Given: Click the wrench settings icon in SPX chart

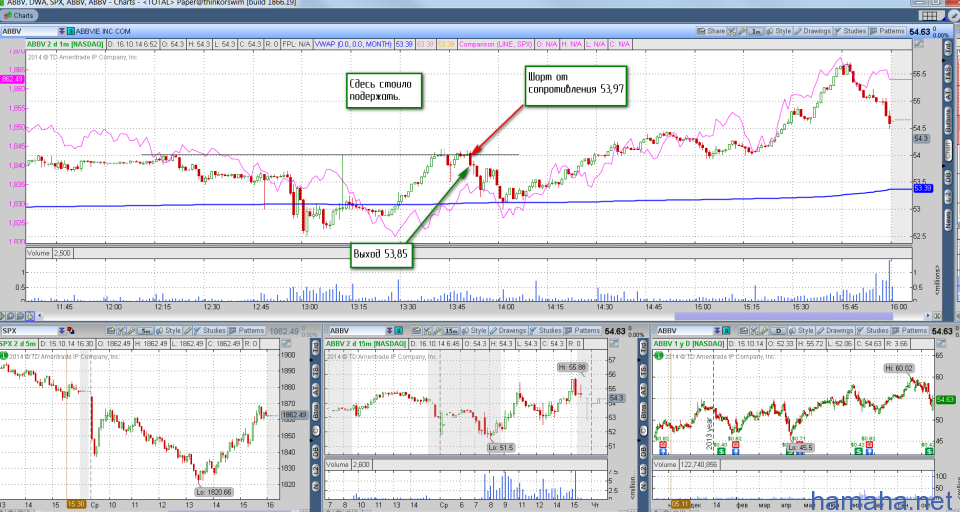Looking at the screenshot, I should [x=131, y=331].
